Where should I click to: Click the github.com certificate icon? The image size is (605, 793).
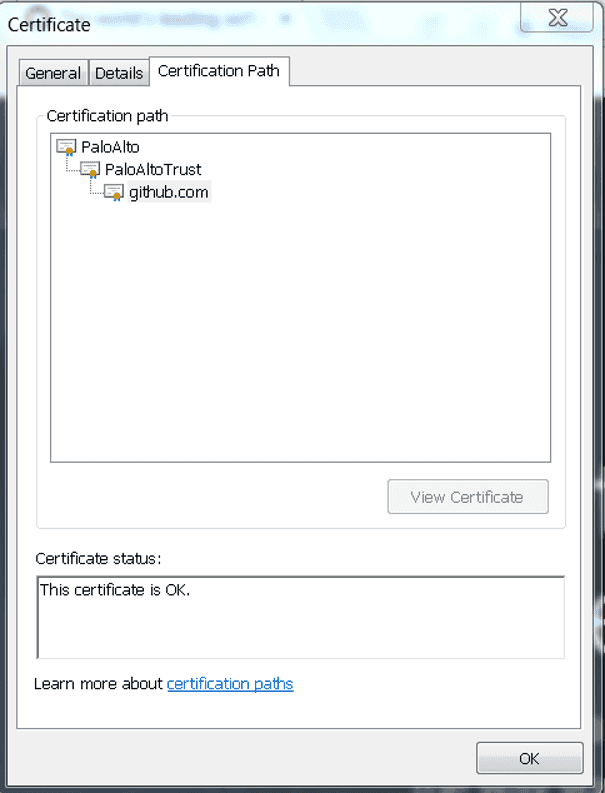point(114,192)
